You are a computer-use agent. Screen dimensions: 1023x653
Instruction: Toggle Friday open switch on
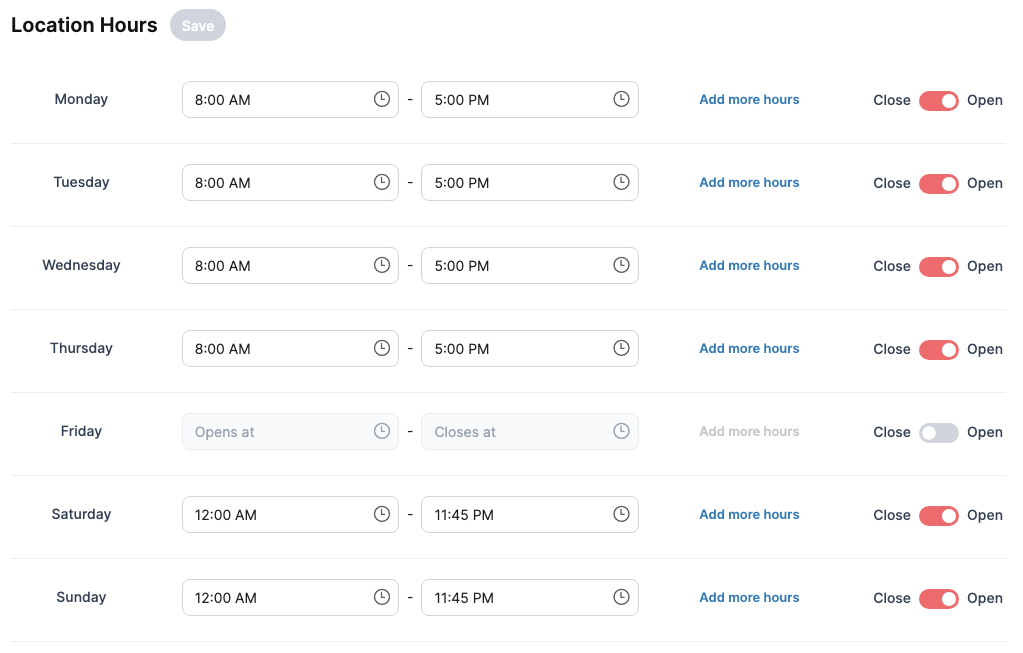click(x=938, y=433)
